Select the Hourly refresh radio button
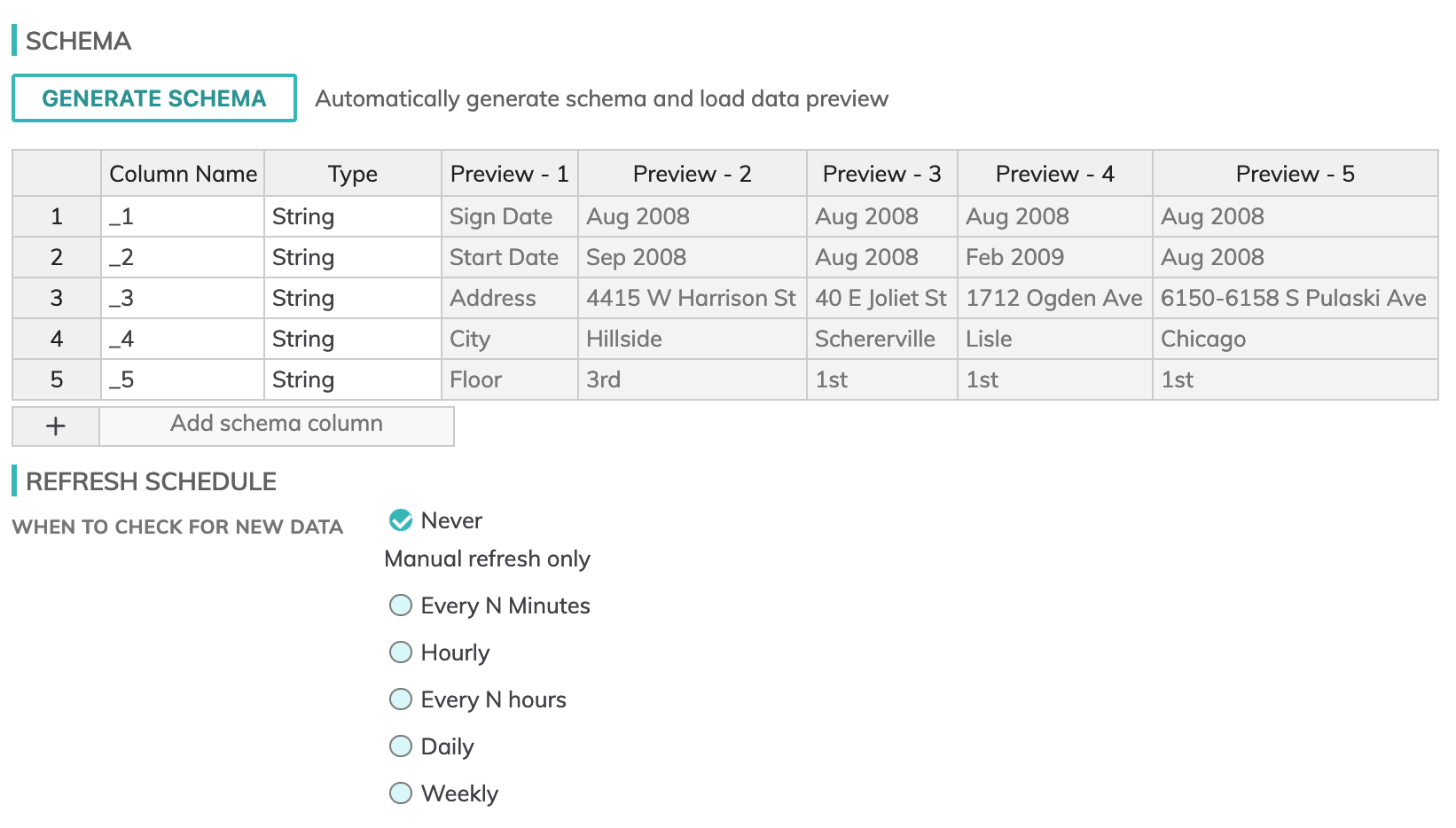This screenshot has width=1456, height=828. pos(401,652)
